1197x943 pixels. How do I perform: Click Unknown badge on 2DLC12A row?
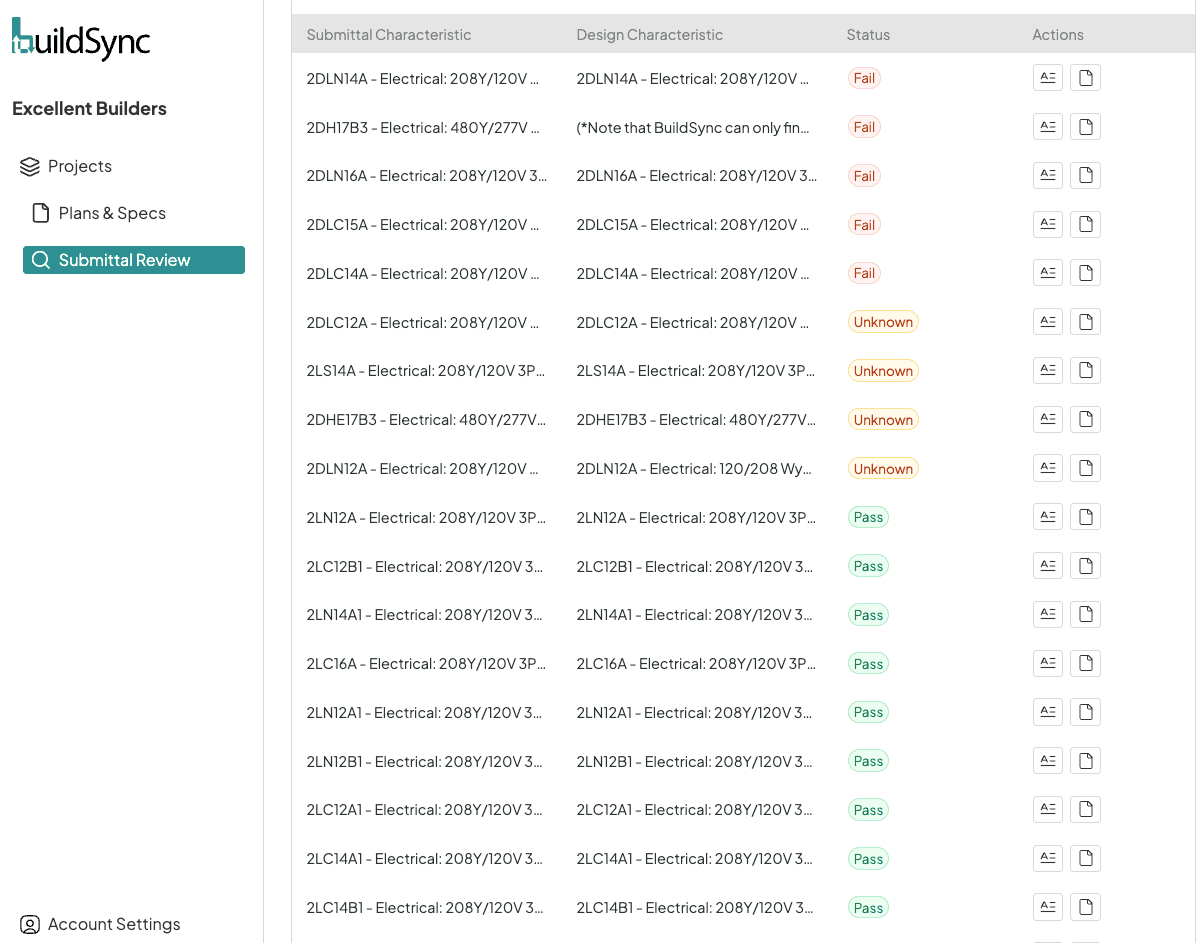(x=883, y=322)
